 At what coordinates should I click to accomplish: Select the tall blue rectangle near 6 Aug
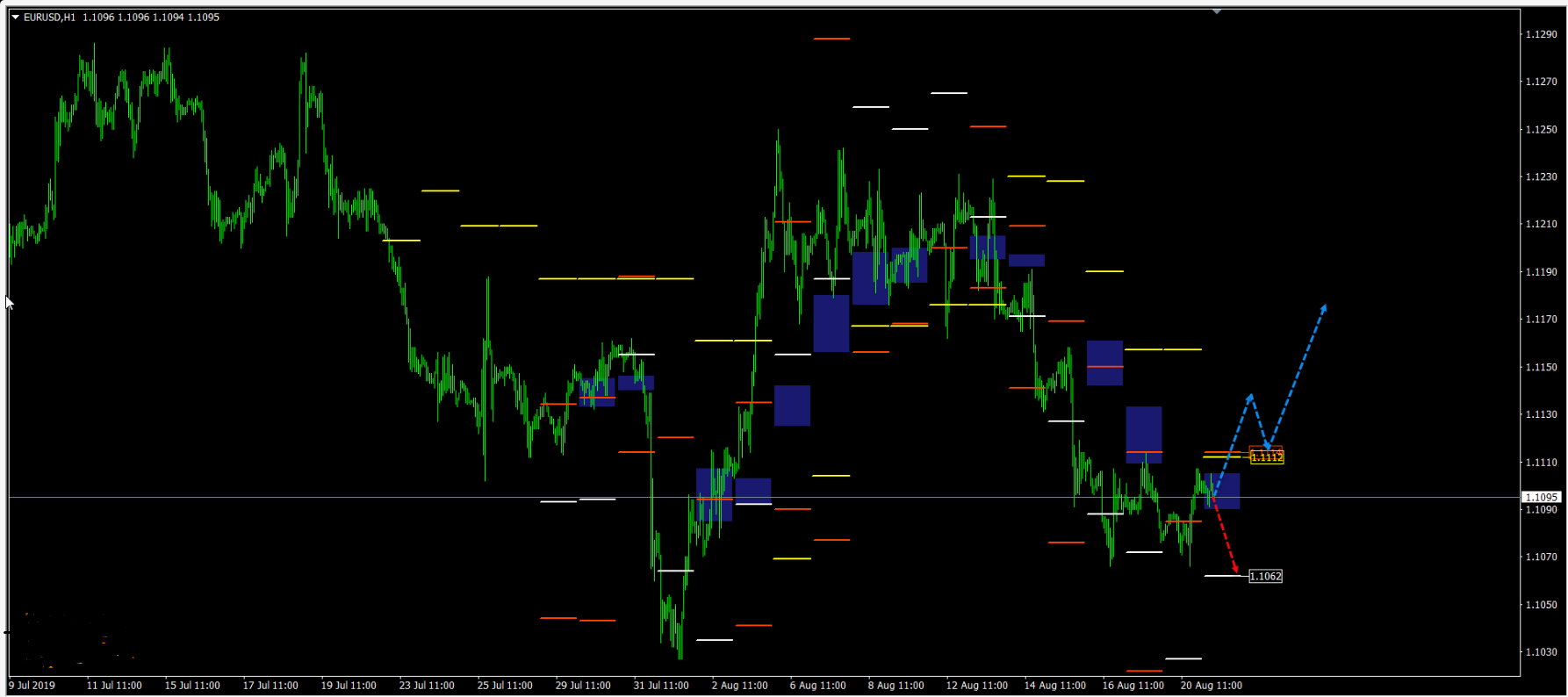tap(831, 323)
